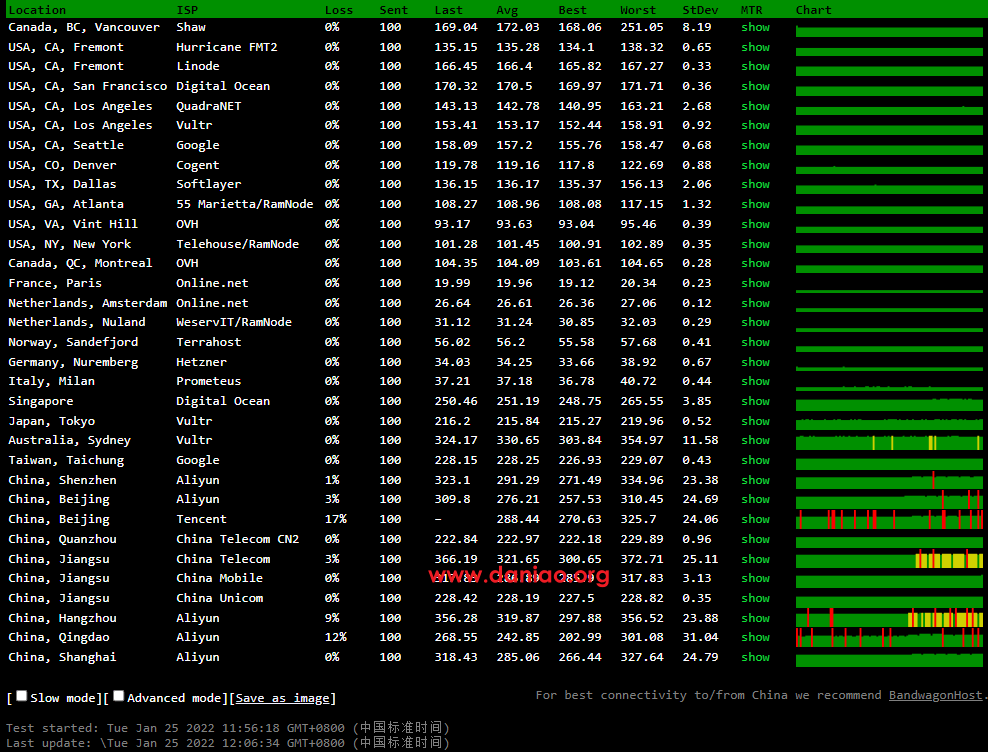Show MTR for Germany, Nuremberg Hetzner
This screenshot has height=752, width=988.
point(755,362)
